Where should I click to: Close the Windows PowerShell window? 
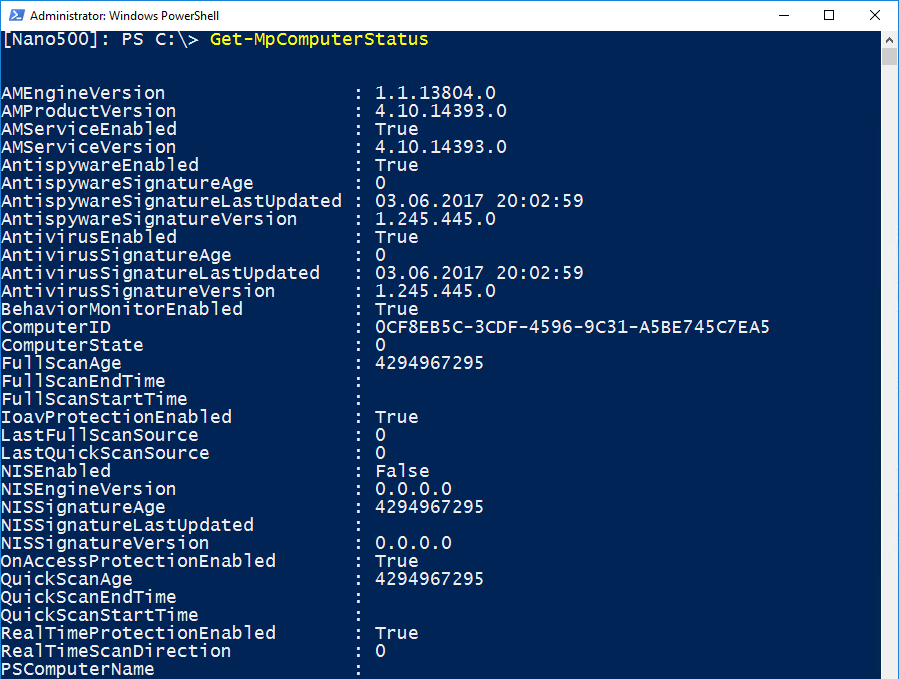click(875, 16)
